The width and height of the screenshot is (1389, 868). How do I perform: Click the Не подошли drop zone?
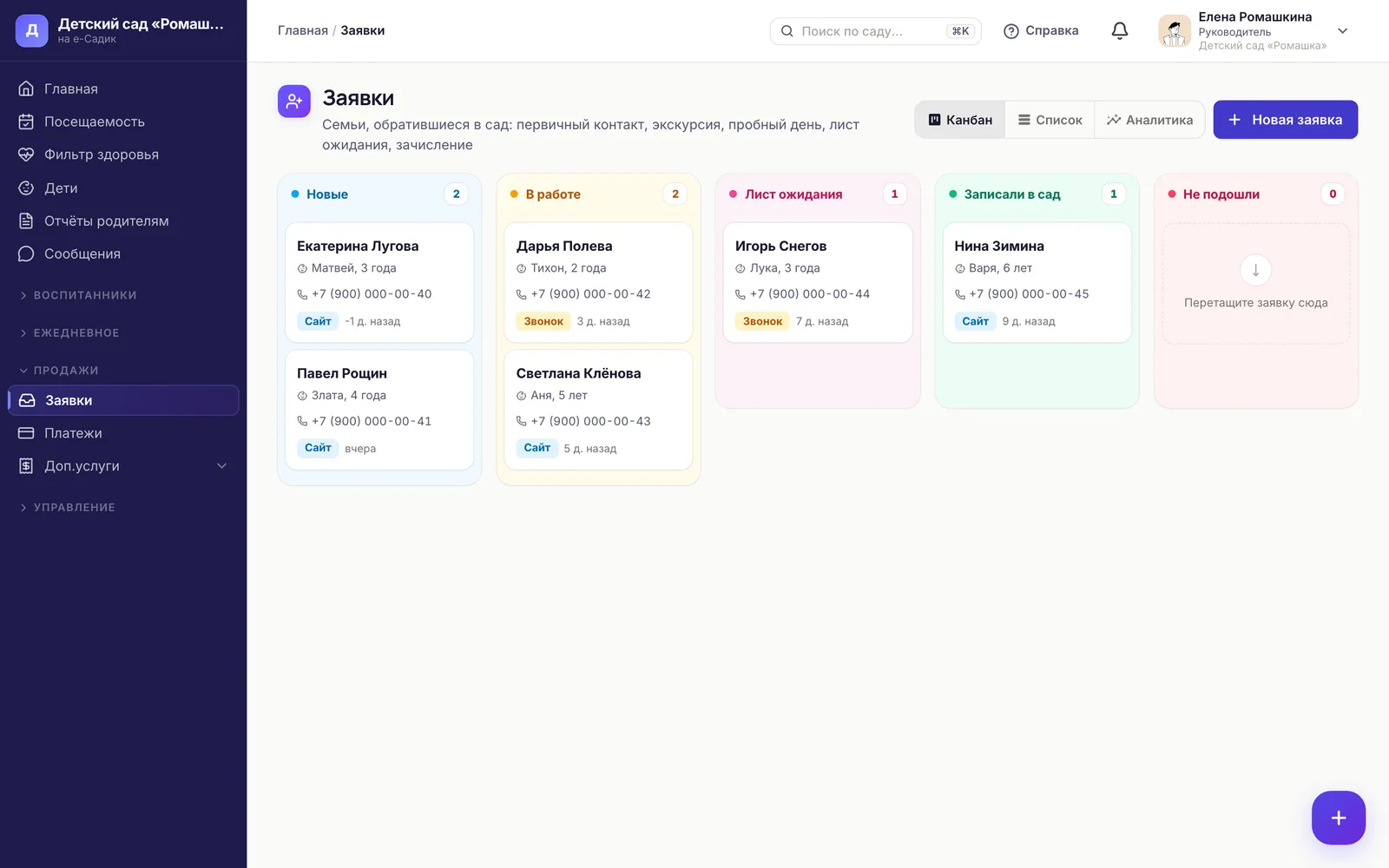(x=1255, y=283)
